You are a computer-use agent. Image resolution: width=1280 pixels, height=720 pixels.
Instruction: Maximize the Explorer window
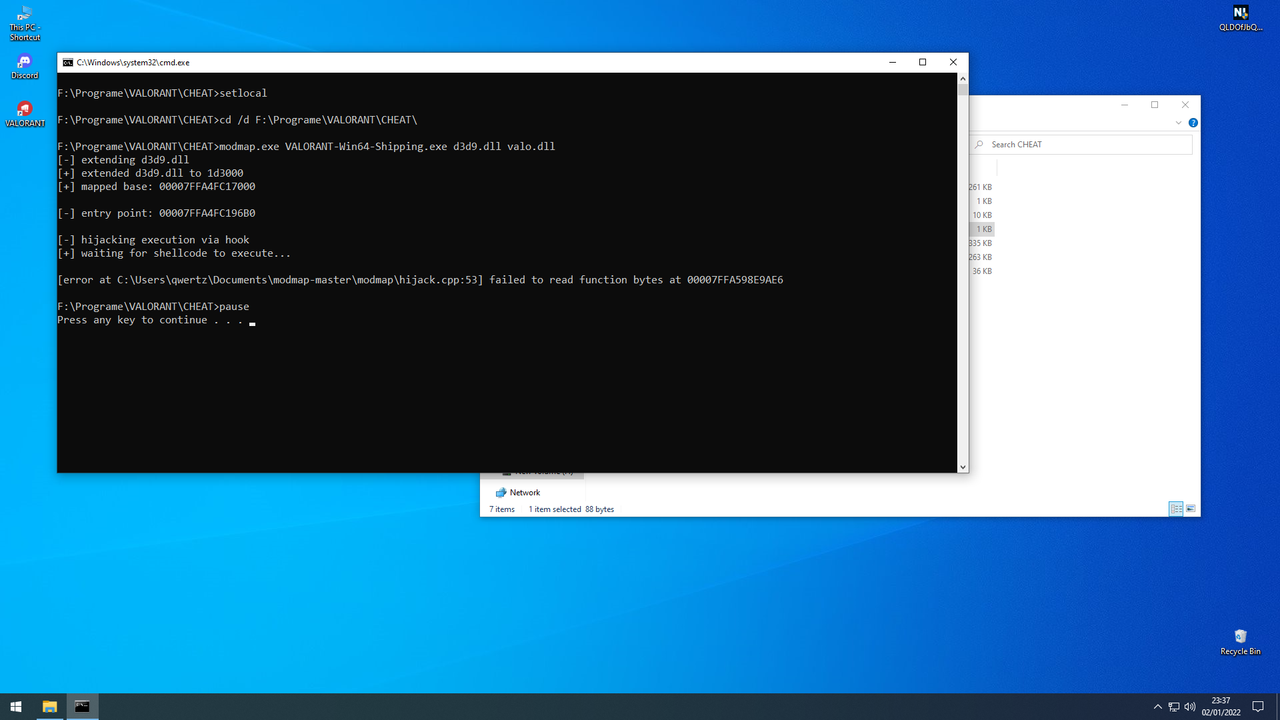[1154, 104]
